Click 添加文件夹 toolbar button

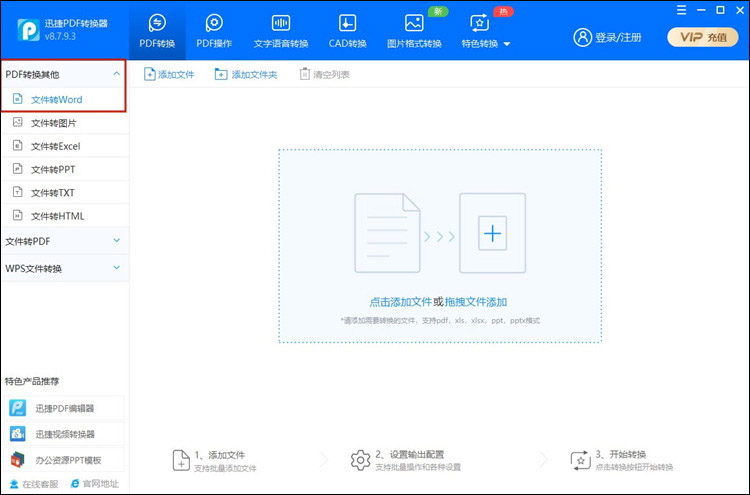[246, 75]
